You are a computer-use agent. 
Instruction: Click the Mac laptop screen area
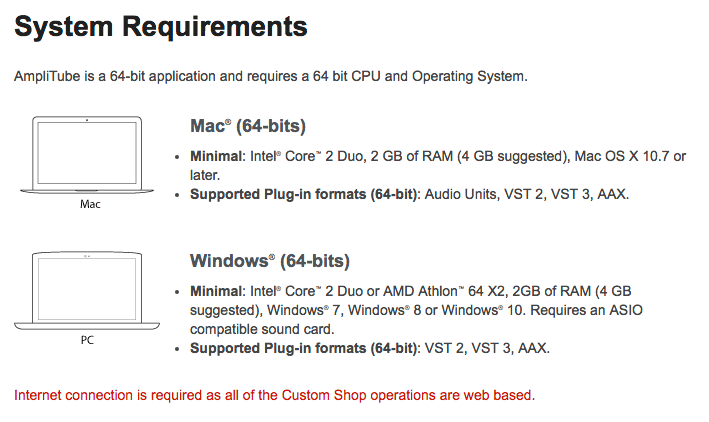coord(87,152)
